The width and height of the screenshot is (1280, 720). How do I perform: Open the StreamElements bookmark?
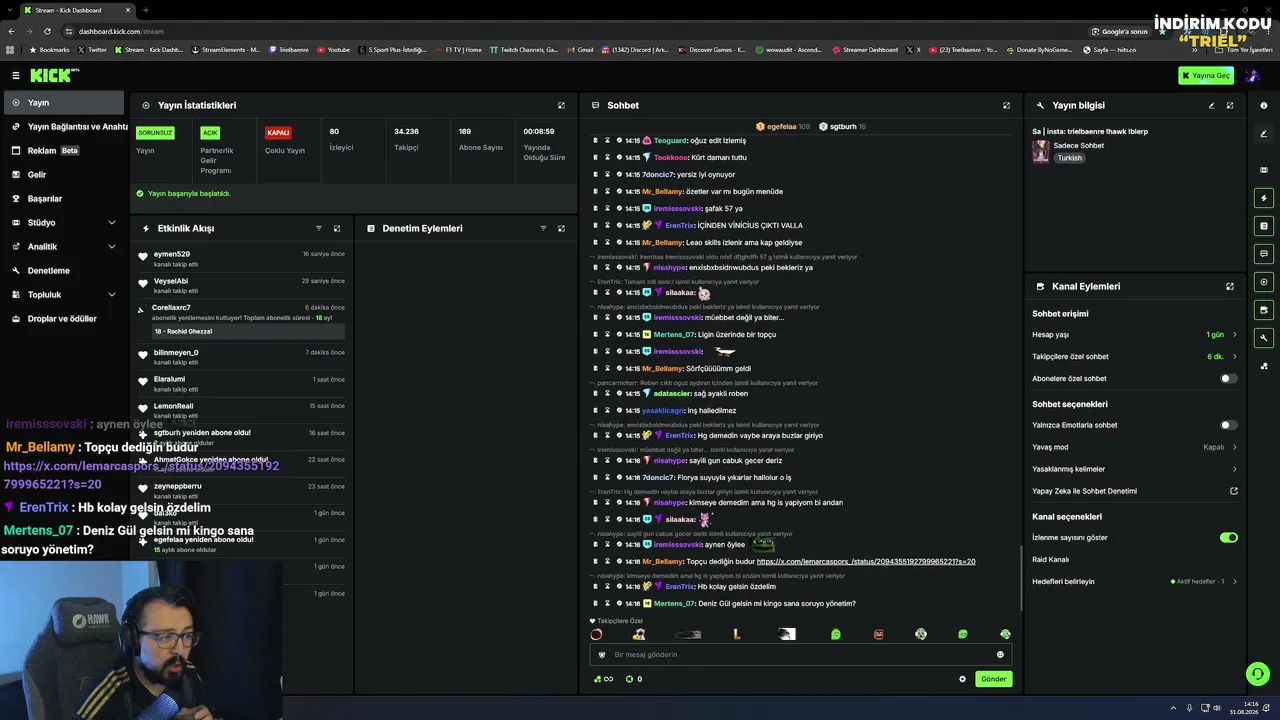pyautogui.click(x=225, y=50)
